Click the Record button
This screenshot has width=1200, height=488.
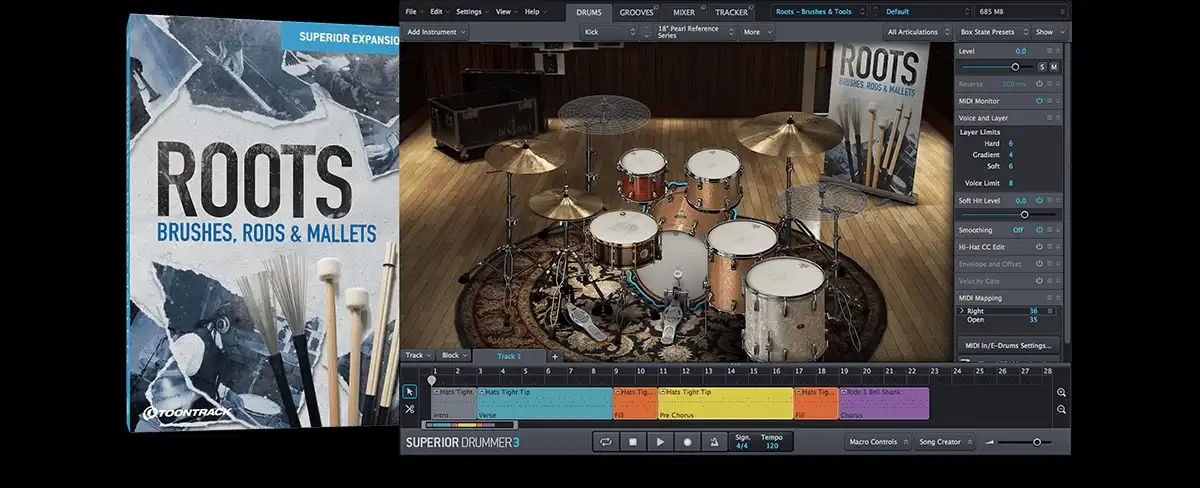point(687,441)
